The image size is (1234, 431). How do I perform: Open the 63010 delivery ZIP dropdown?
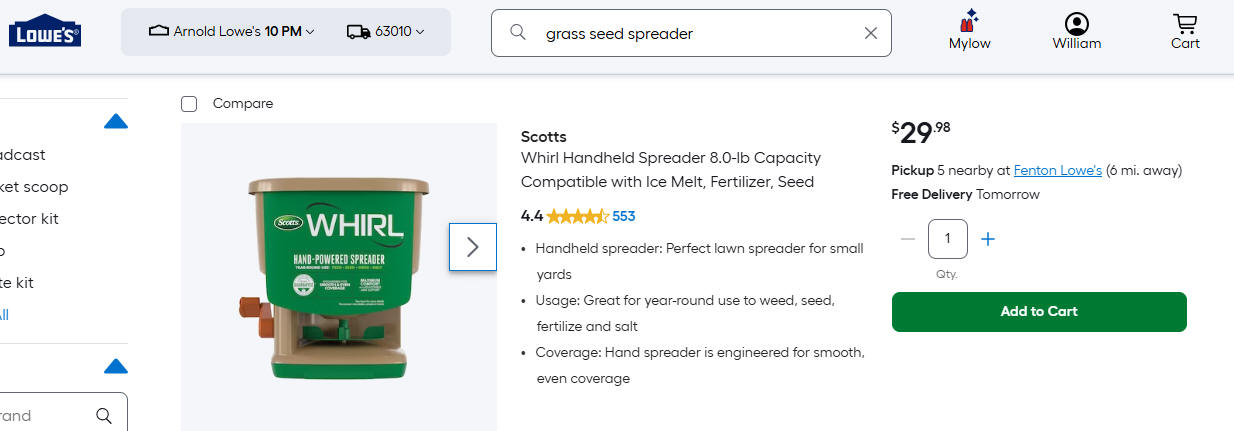(386, 32)
